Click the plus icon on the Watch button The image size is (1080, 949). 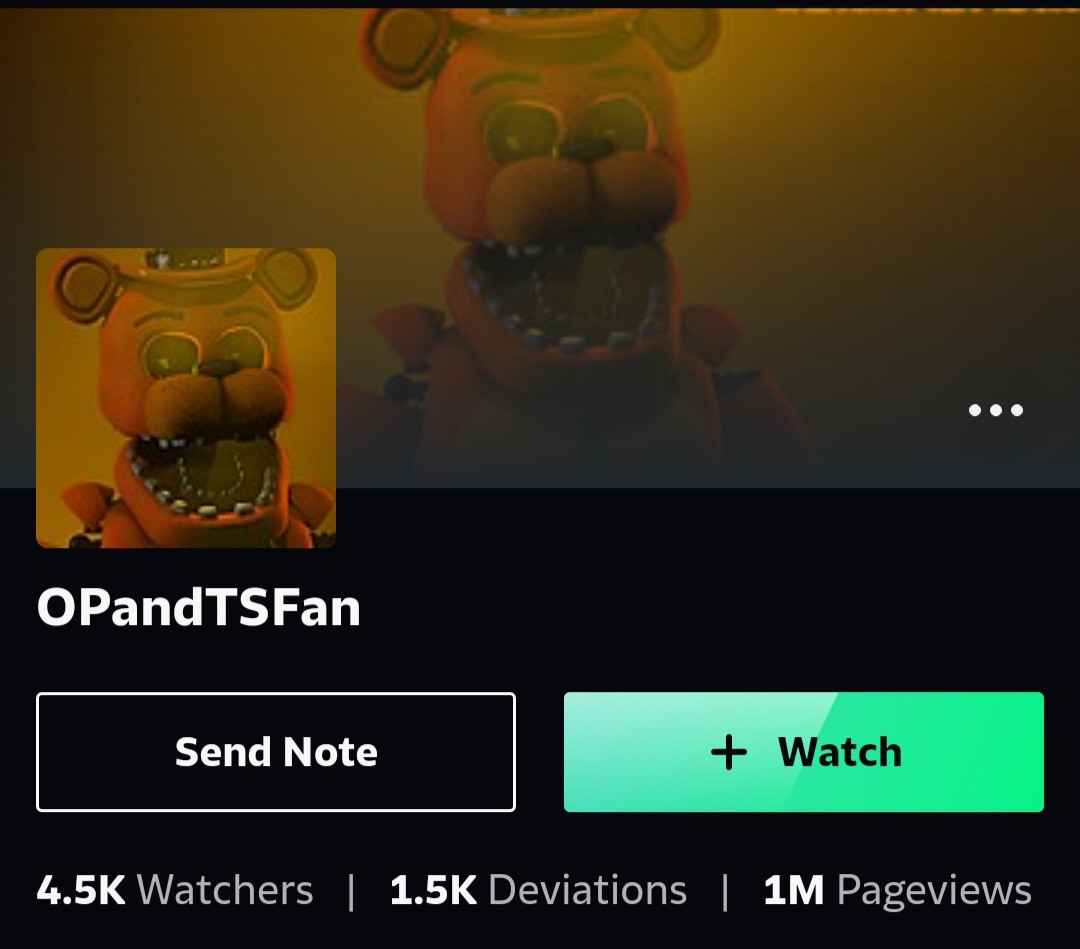pos(728,752)
